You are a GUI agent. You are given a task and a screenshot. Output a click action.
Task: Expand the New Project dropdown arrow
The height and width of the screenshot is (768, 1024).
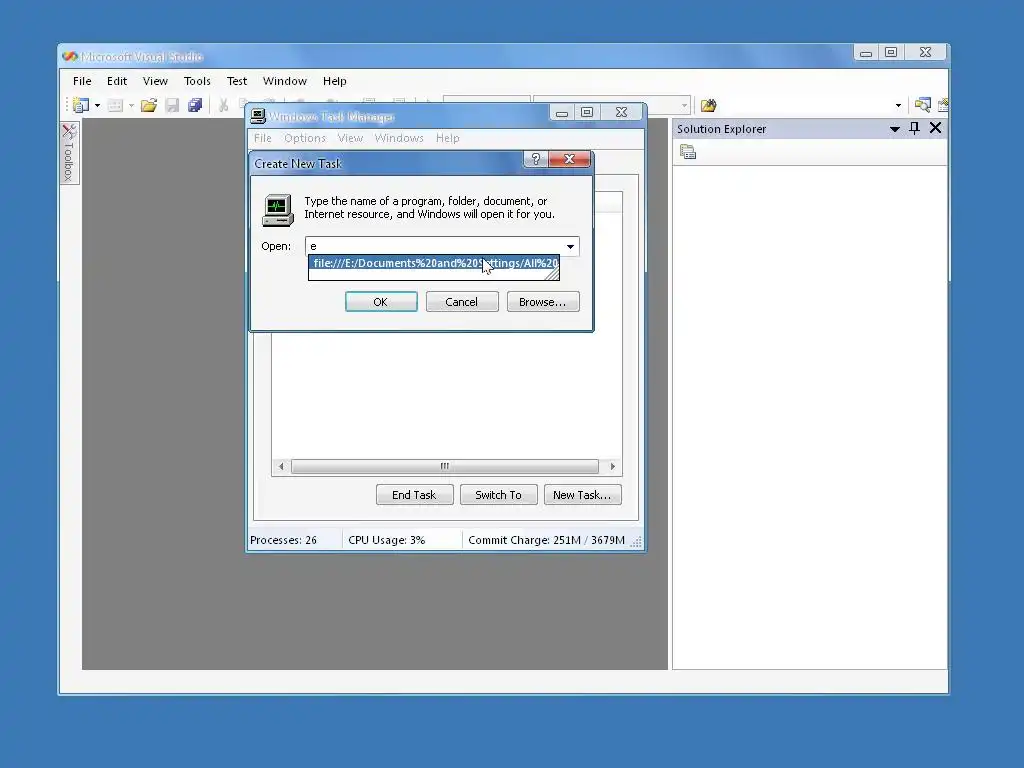pos(97,105)
